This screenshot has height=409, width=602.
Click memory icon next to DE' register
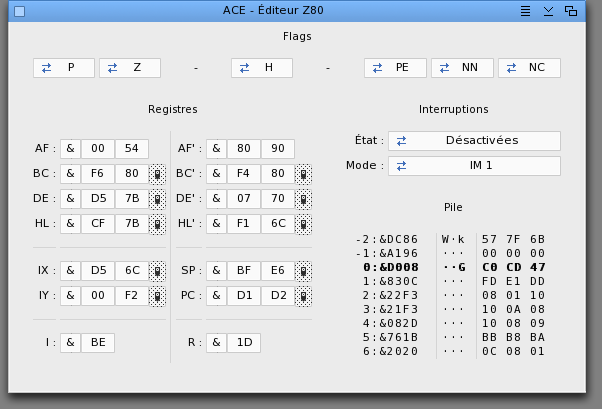[x=303, y=199]
